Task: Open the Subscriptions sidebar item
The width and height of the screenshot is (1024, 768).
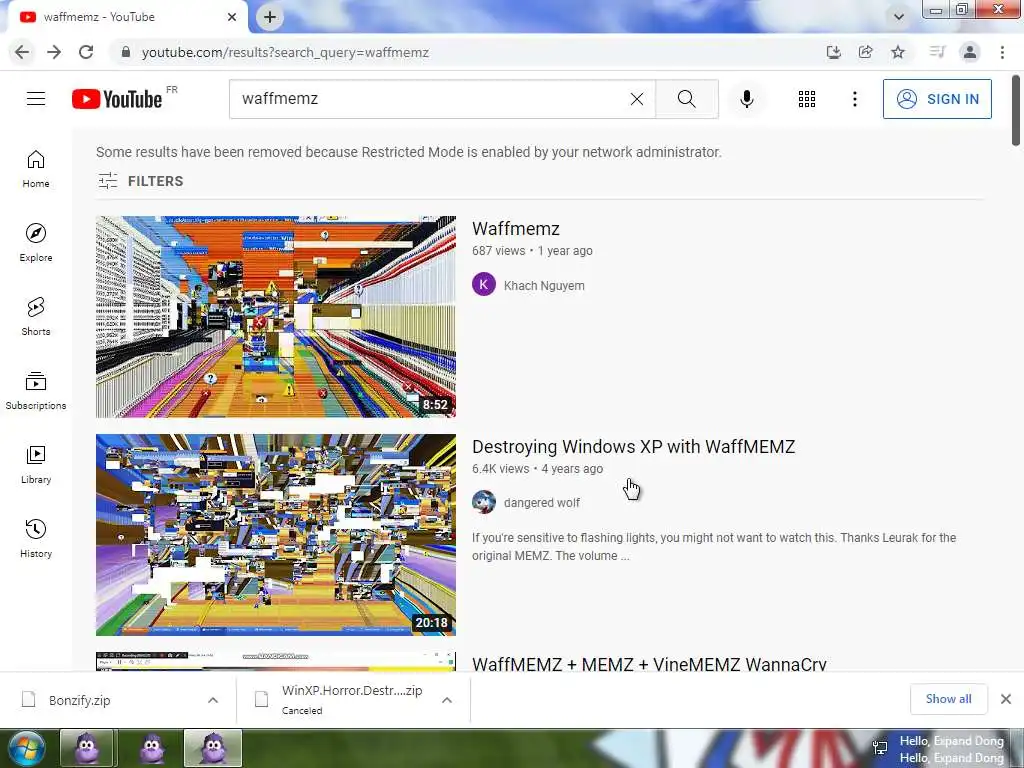Action: (x=36, y=391)
